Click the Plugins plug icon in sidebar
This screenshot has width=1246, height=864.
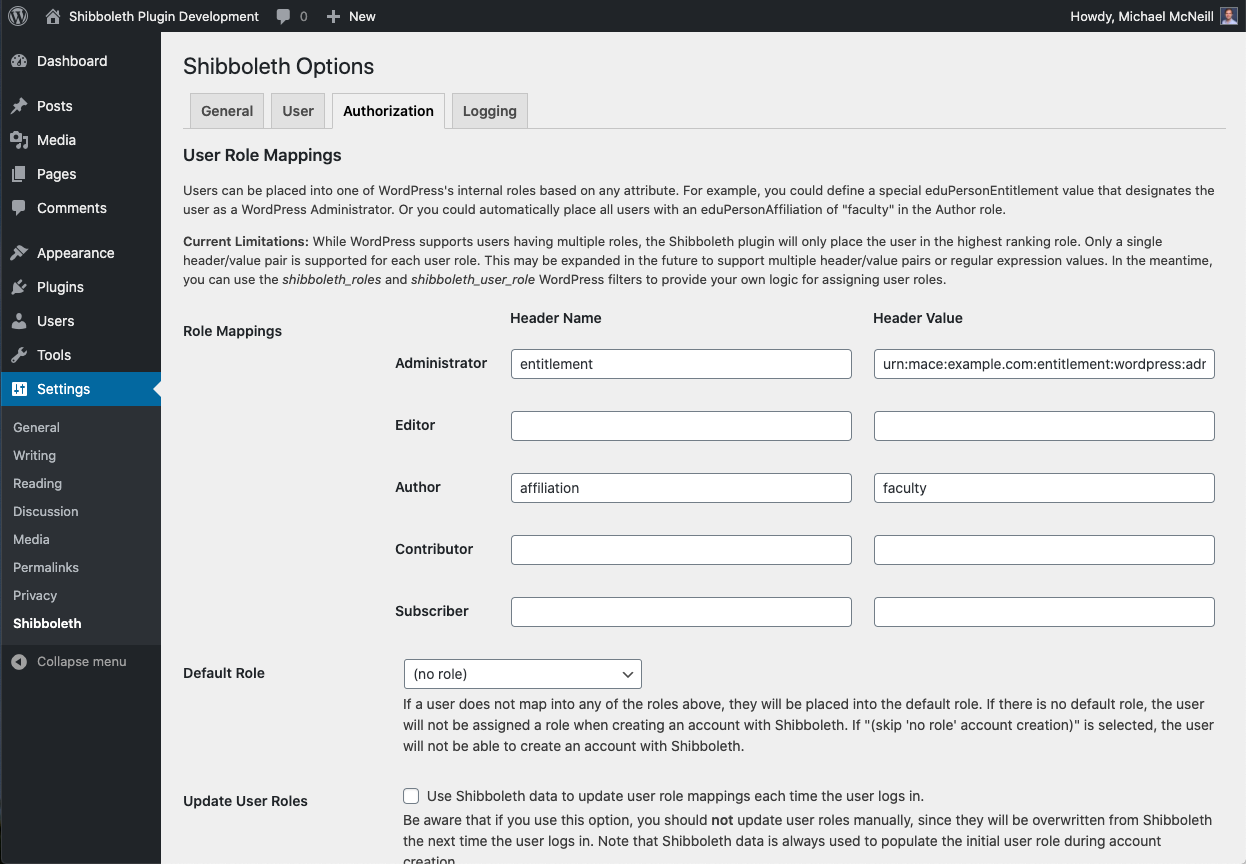click(19, 287)
